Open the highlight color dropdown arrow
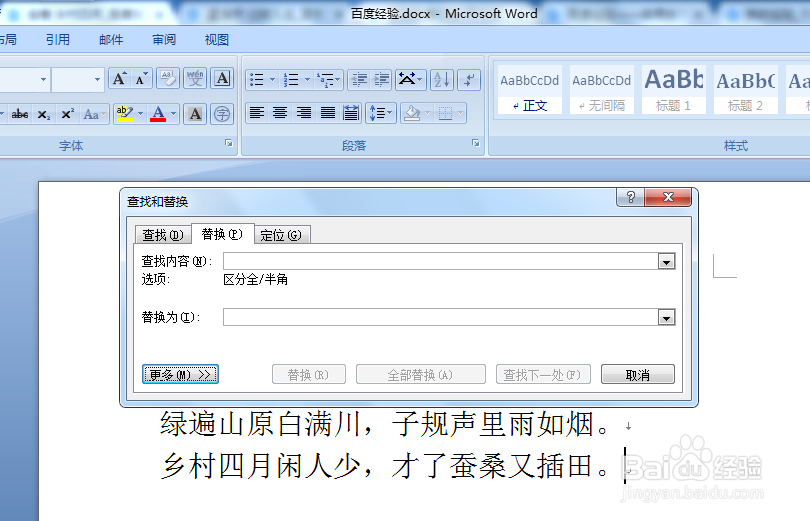The height and width of the screenshot is (521, 810). (141, 114)
